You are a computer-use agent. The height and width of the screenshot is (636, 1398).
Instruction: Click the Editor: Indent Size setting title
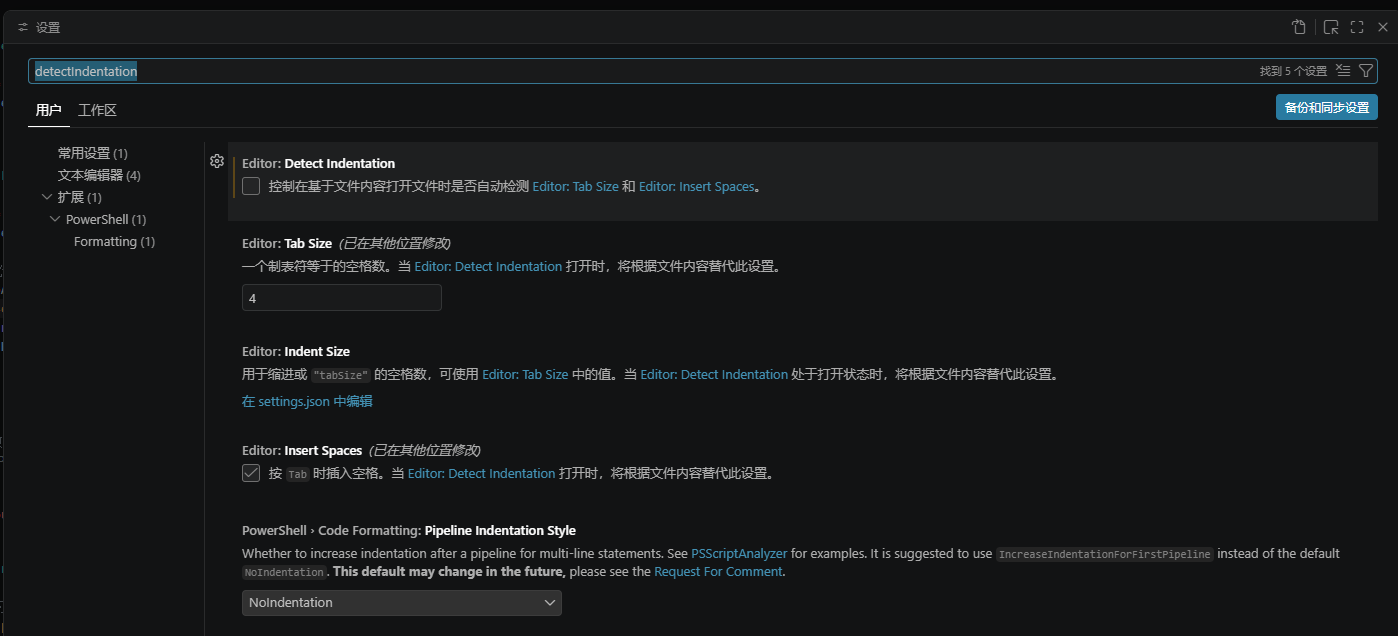(296, 351)
